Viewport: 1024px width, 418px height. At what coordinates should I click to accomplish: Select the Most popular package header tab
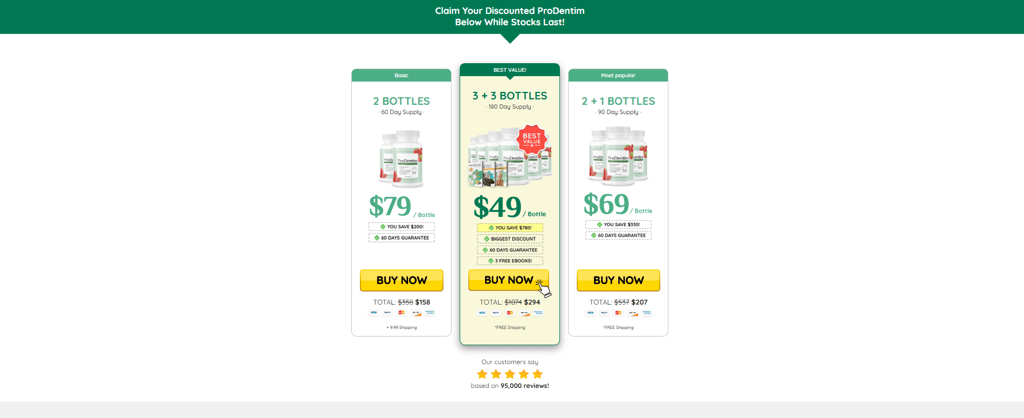click(x=618, y=75)
